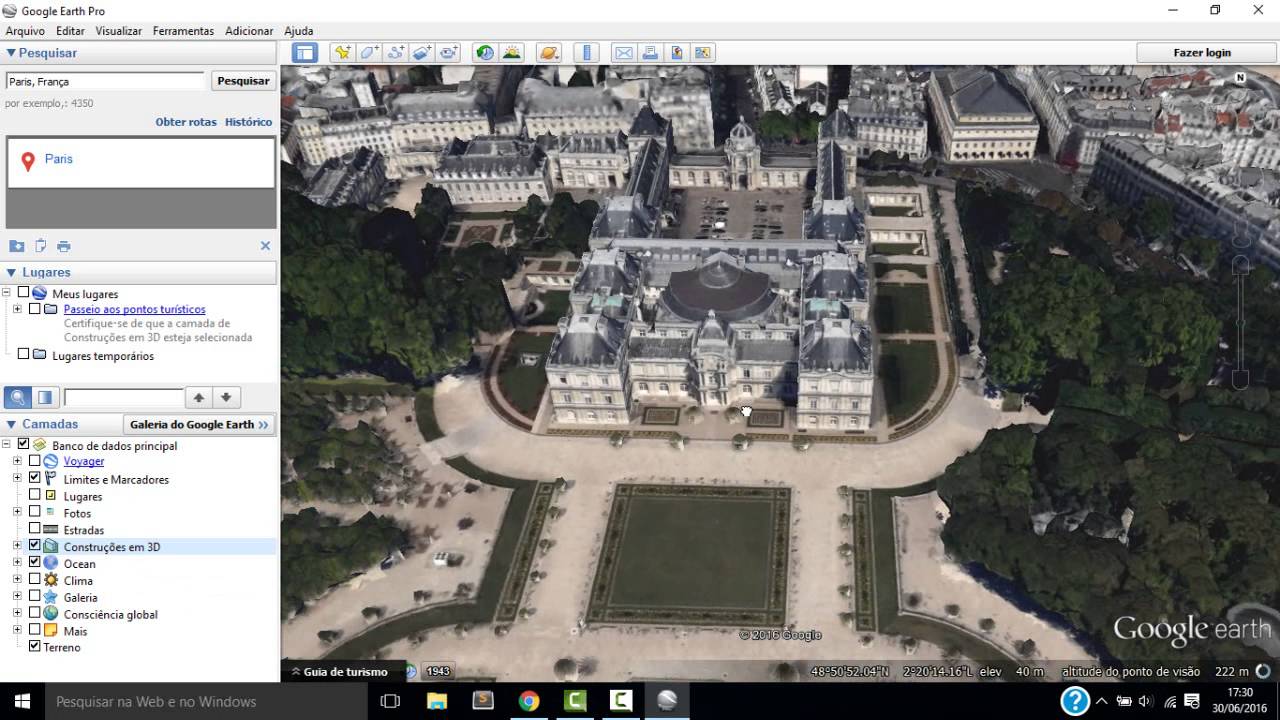Click the magnifier search icon in Lugares panel

coord(18,398)
